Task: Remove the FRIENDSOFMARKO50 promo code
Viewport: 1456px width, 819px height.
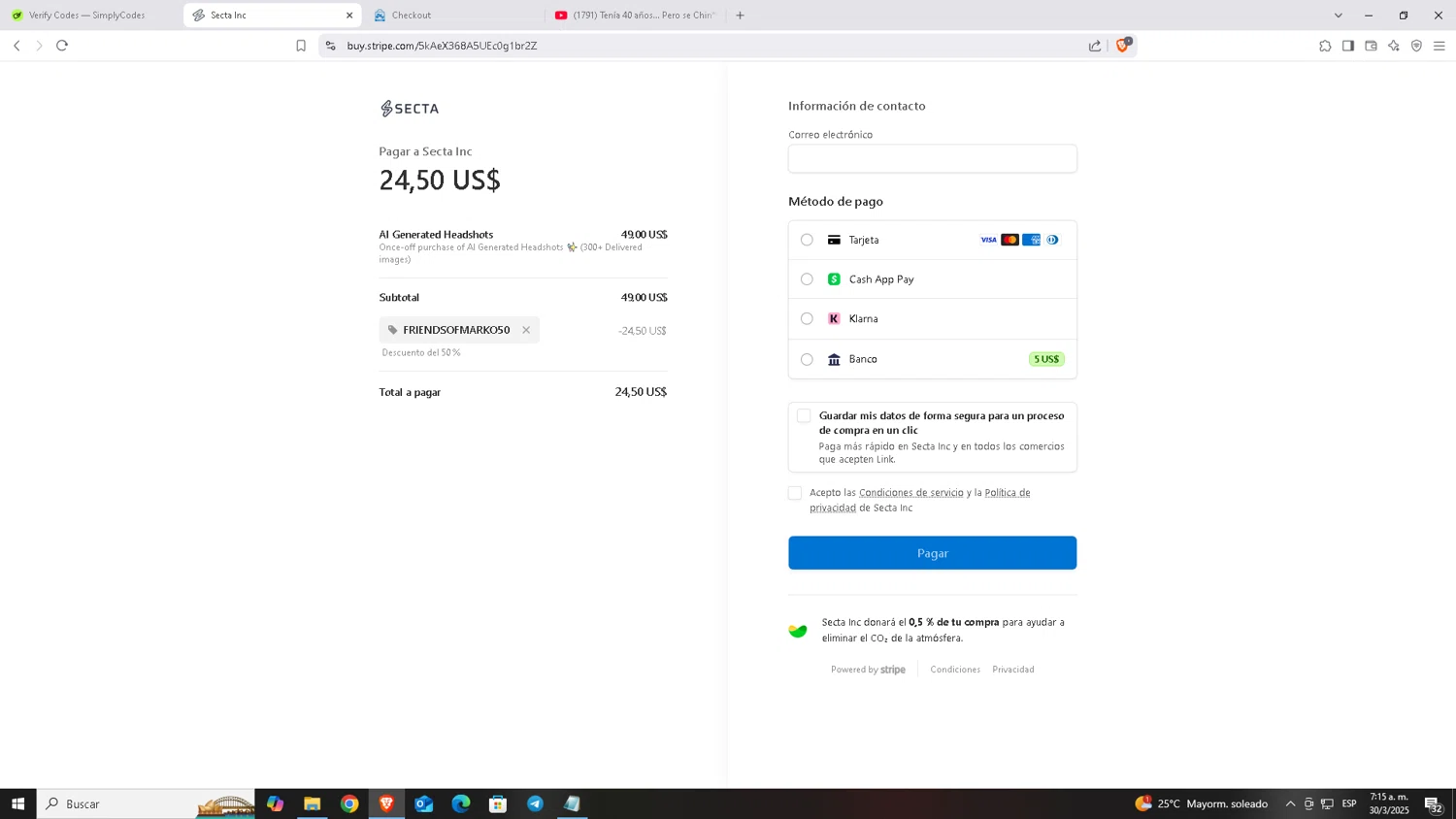Action: tap(526, 330)
